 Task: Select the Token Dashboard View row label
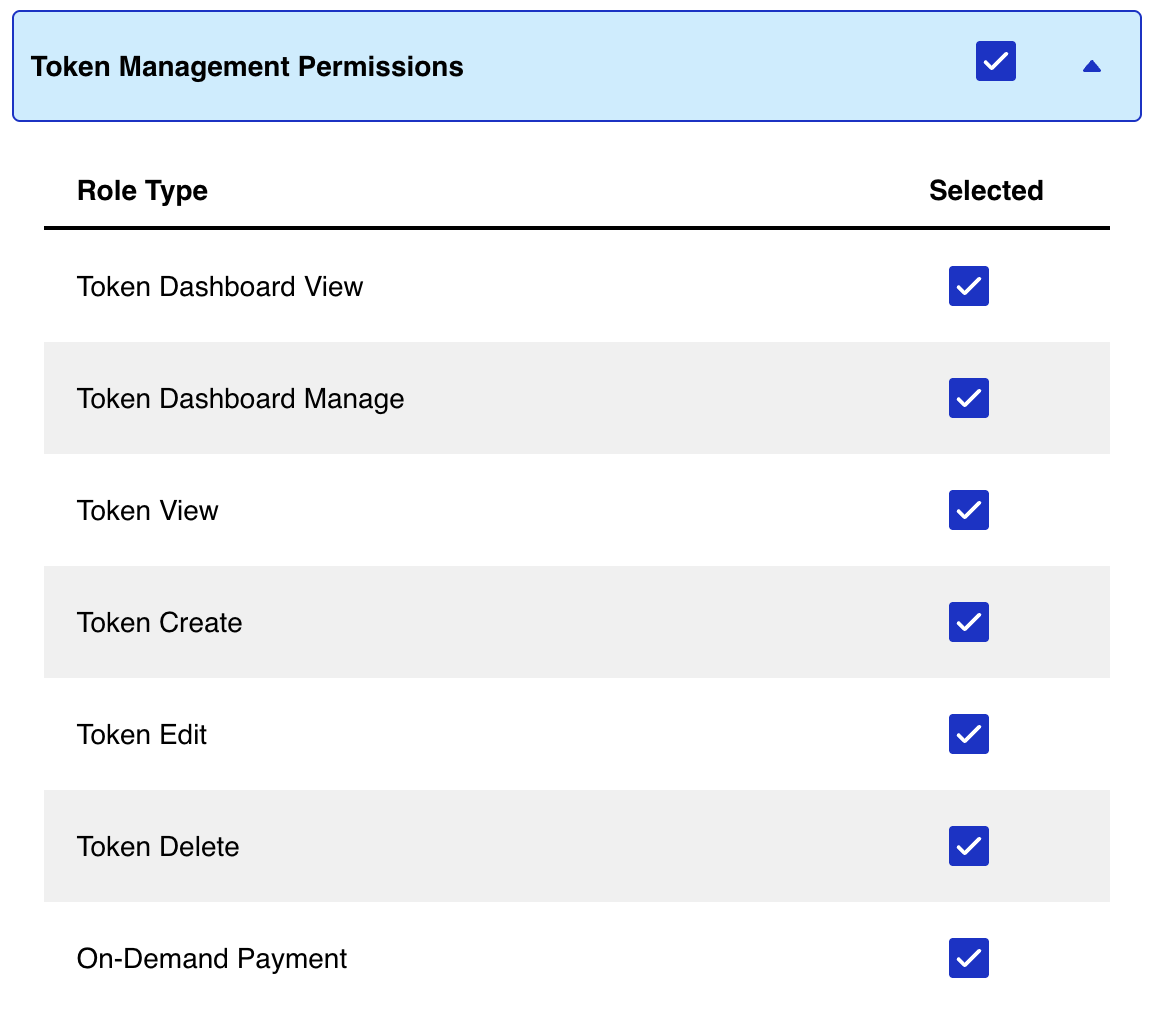pyautogui.click(x=220, y=286)
